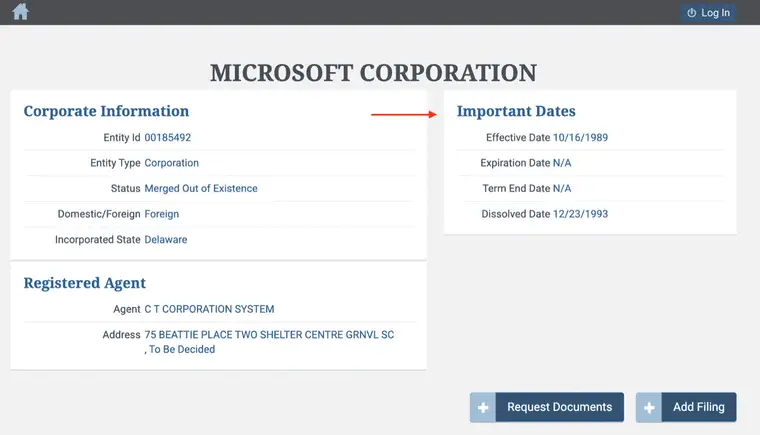Click Dissolved Date 12/23/1993
Image resolution: width=760 pixels, height=435 pixels.
580,214
